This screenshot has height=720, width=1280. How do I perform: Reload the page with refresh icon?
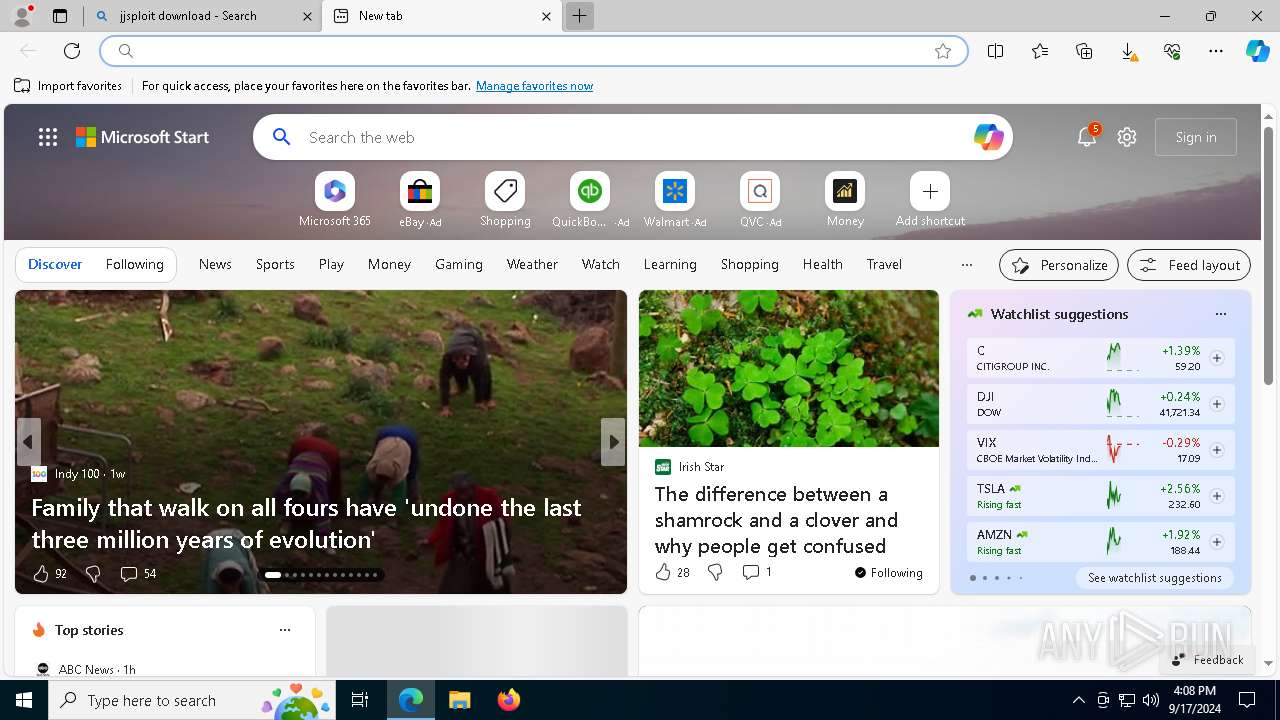(x=72, y=51)
